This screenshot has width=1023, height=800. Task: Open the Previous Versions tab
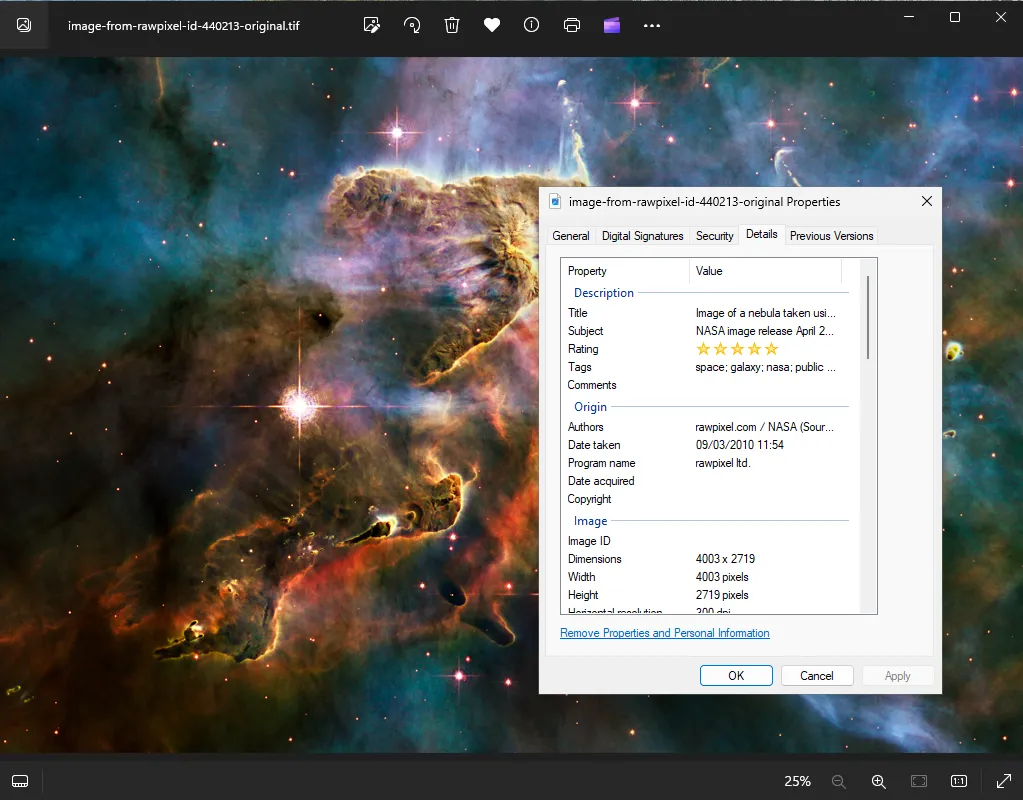831,235
